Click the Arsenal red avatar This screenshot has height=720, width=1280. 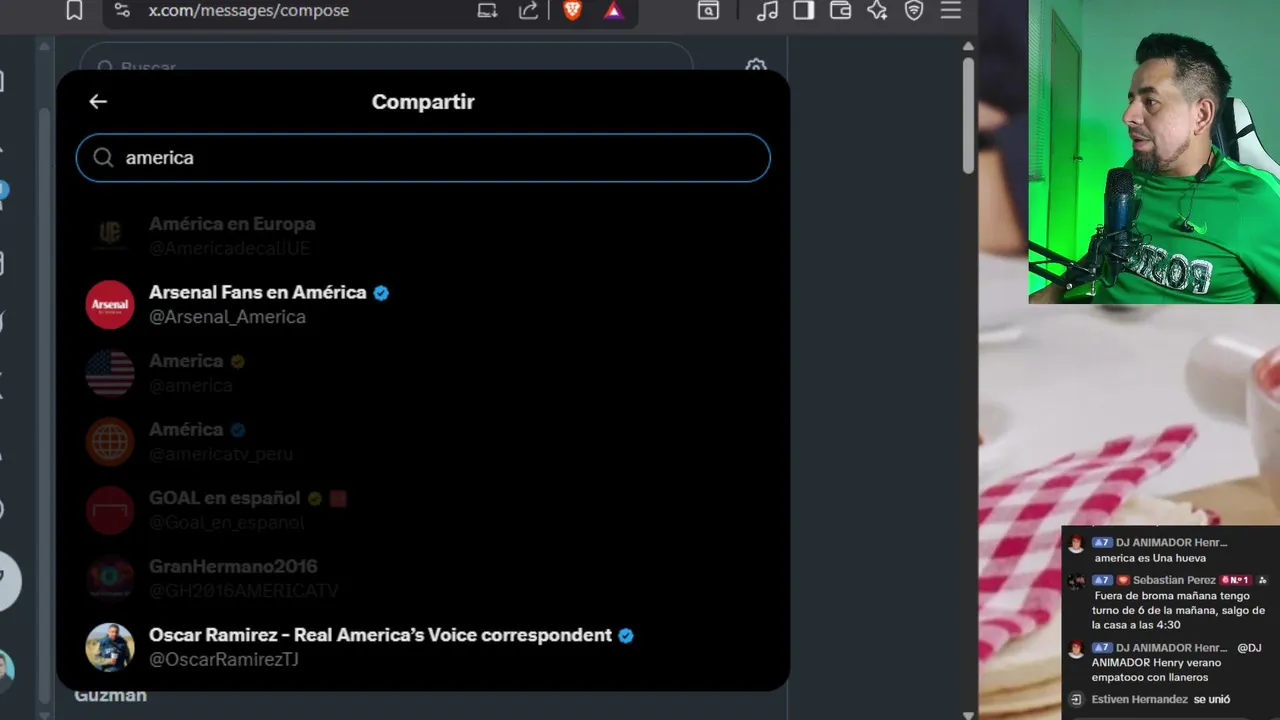pos(110,305)
